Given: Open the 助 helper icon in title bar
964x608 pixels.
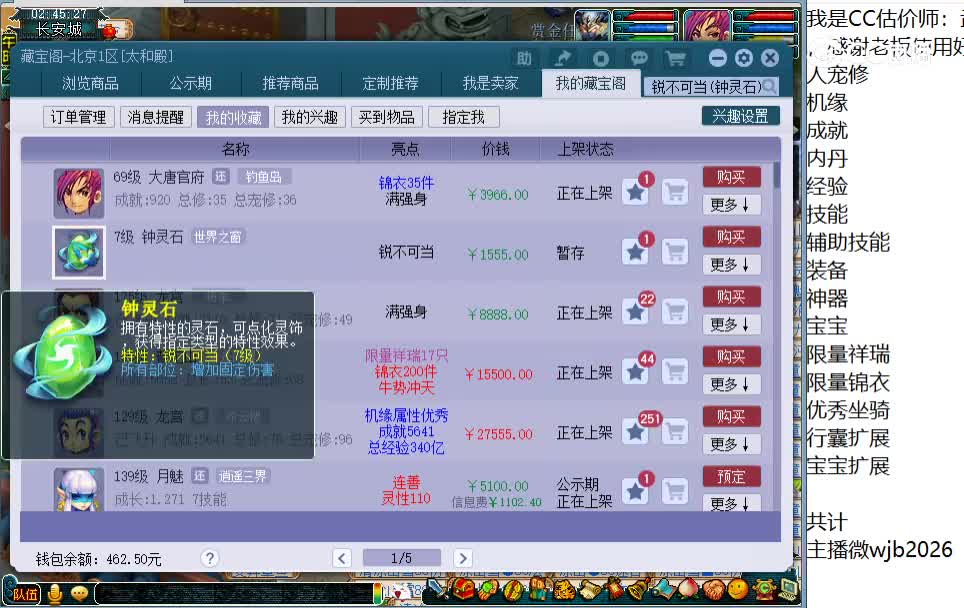Looking at the screenshot, I should (x=524, y=58).
